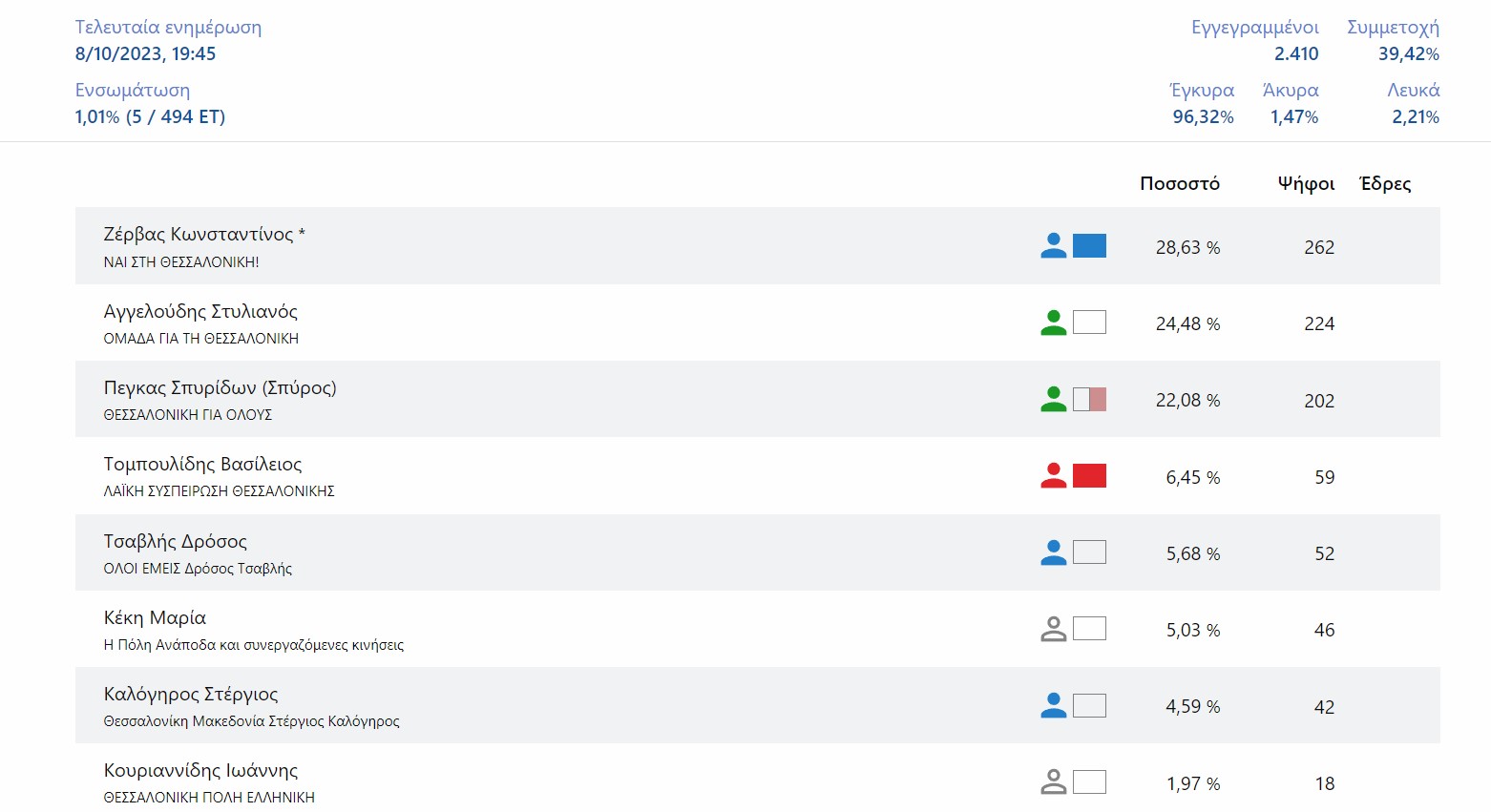The width and height of the screenshot is (1491, 812).
Task: Click the blue person icon for Ζέρβας Κωνσταντίνος
Action: coord(1053,246)
